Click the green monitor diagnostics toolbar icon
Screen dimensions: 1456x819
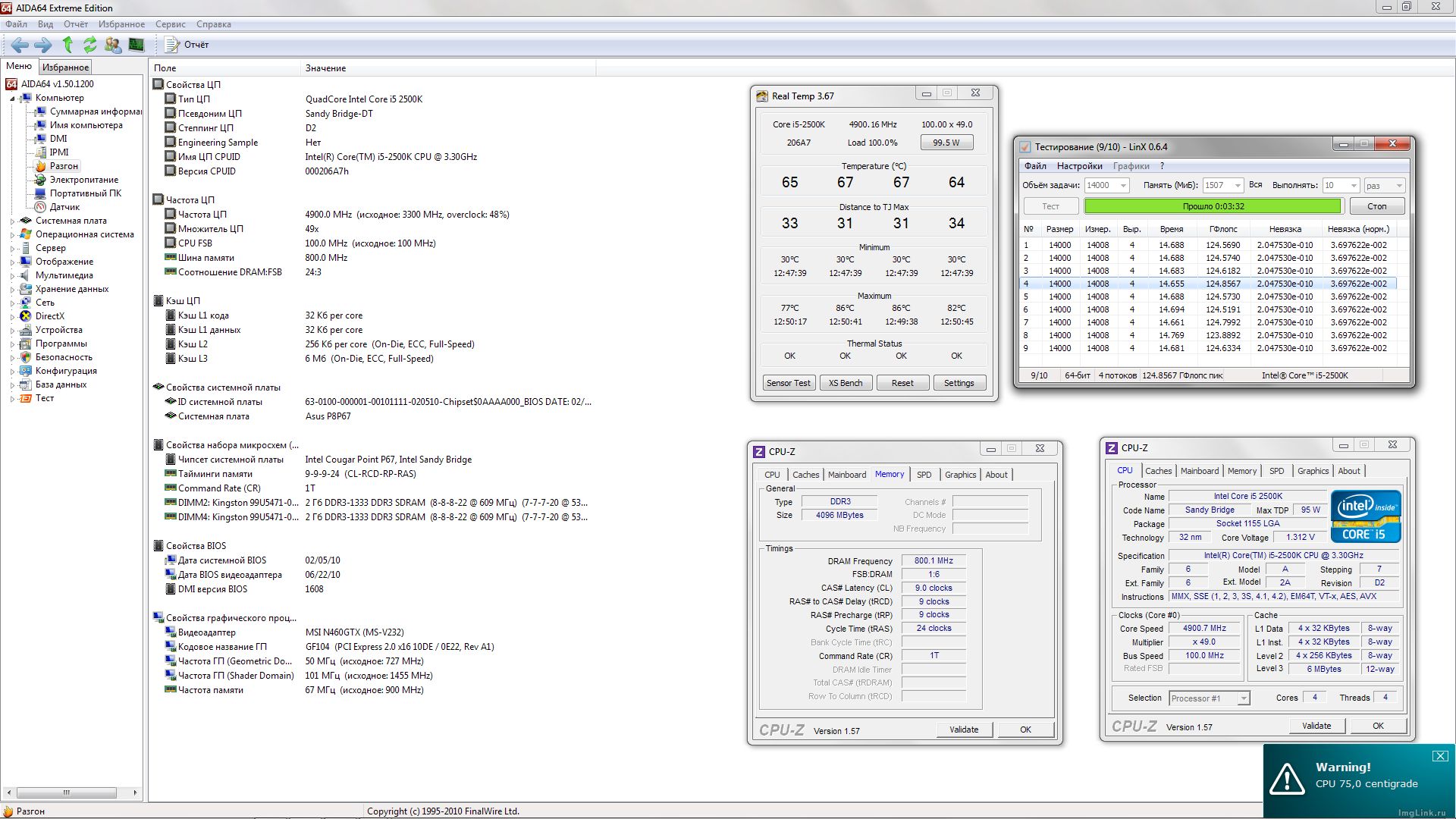[x=136, y=45]
